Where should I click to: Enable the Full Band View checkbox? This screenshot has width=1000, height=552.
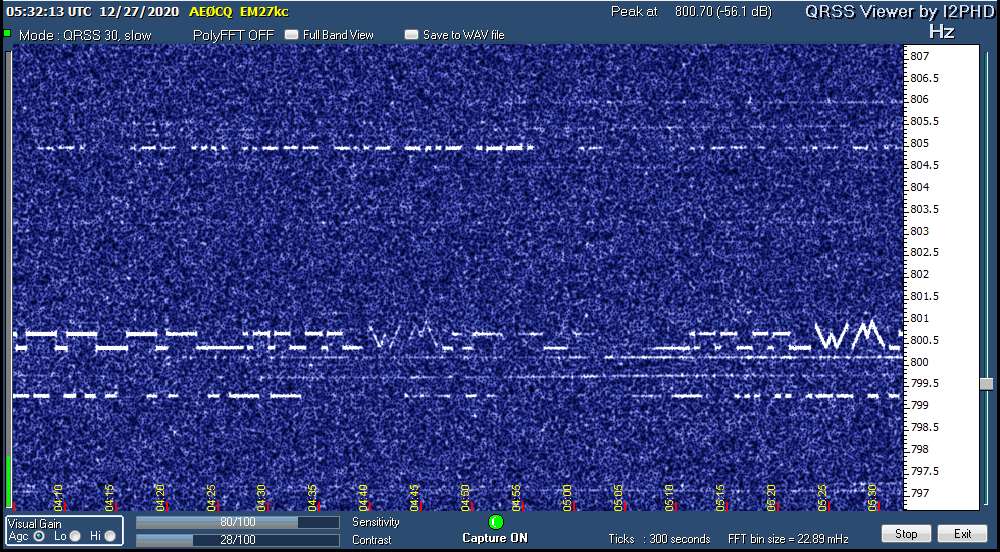292,35
